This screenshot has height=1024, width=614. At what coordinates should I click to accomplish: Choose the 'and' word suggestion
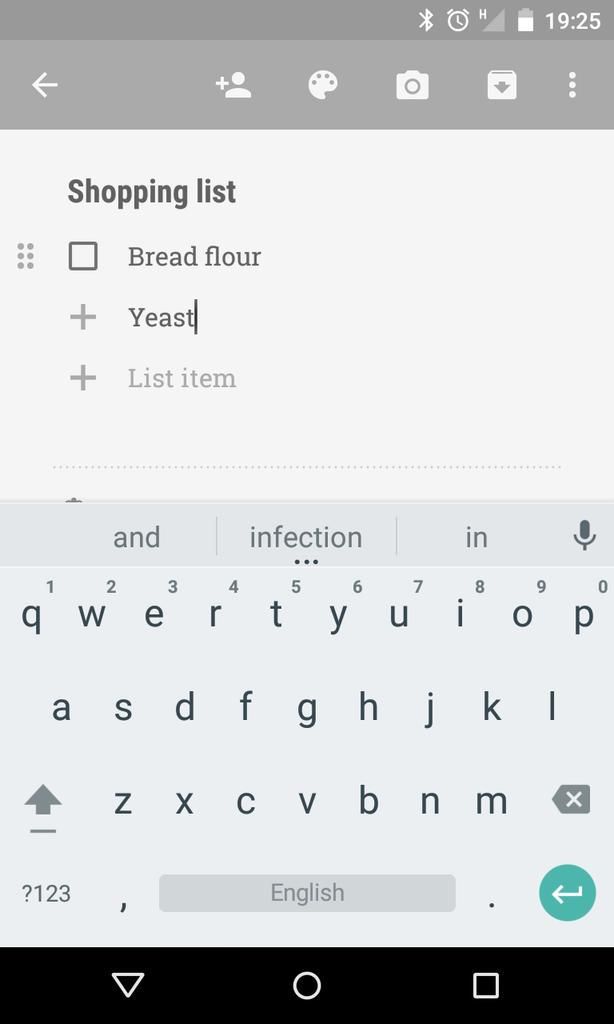coord(136,537)
